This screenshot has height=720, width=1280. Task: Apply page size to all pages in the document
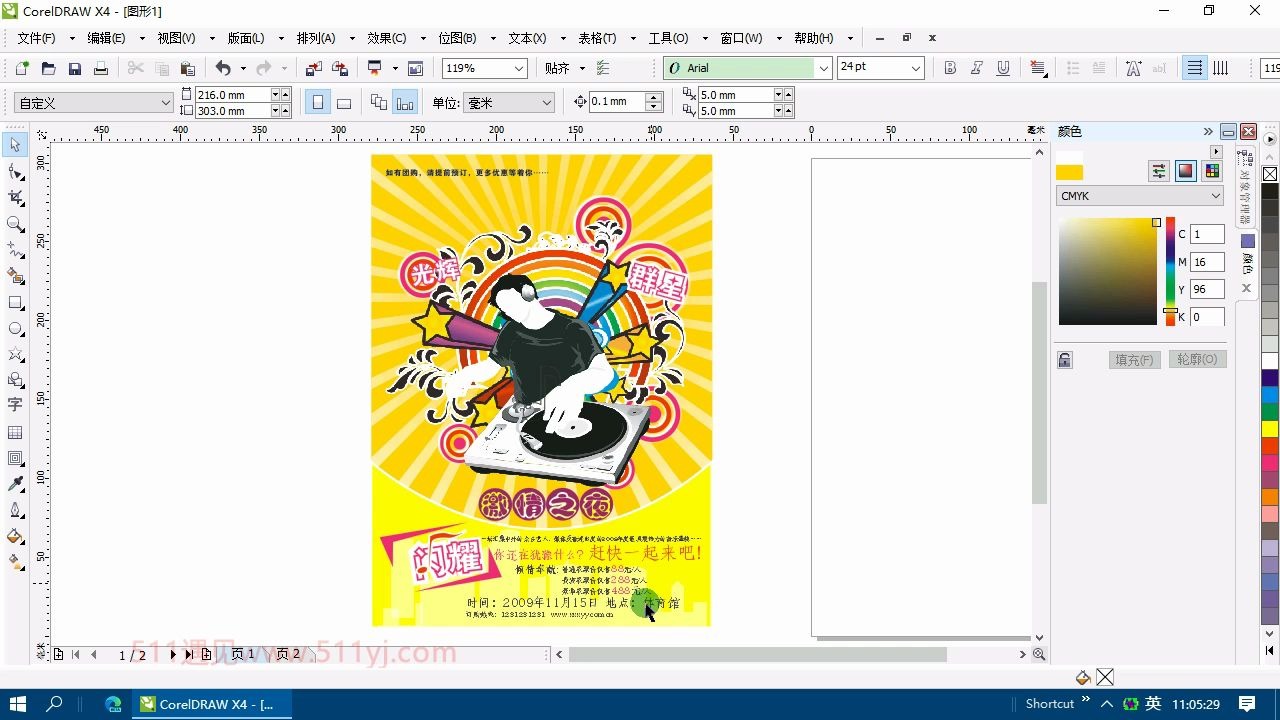pos(379,102)
